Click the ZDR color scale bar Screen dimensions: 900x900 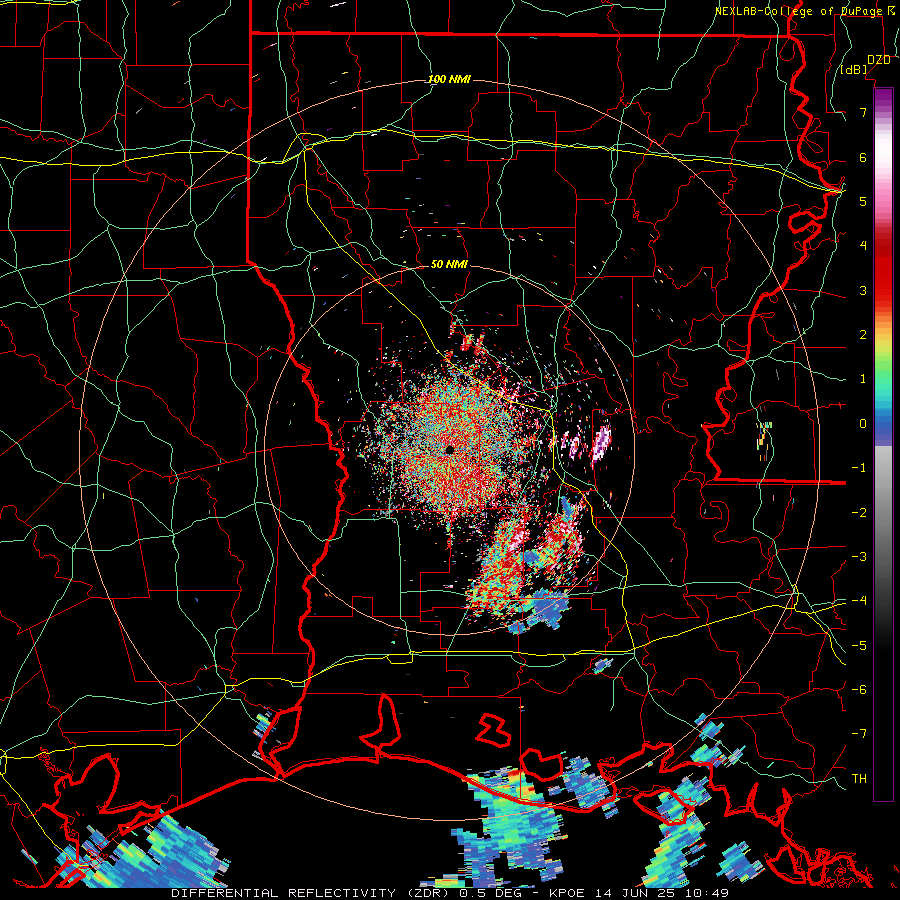[x=883, y=444]
